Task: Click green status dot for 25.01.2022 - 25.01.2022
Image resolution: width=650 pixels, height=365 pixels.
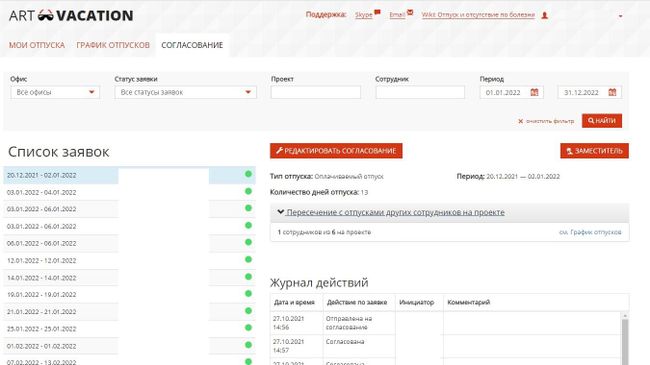Action: click(248, 328)
